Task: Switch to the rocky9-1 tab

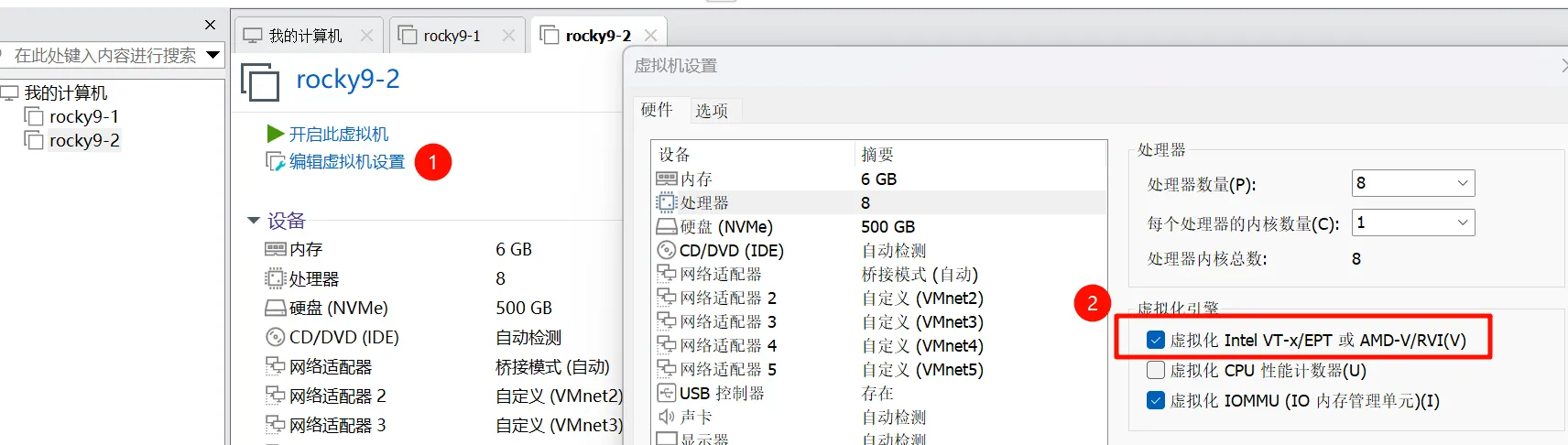Action: coord(451,36)
